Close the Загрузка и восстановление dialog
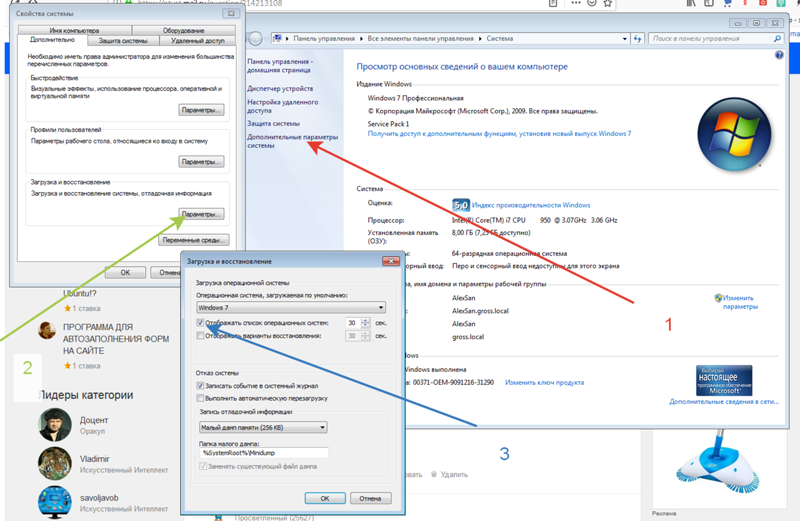This screenshot has height=521, width=800. pyautogui.click(x=391, y=261)
